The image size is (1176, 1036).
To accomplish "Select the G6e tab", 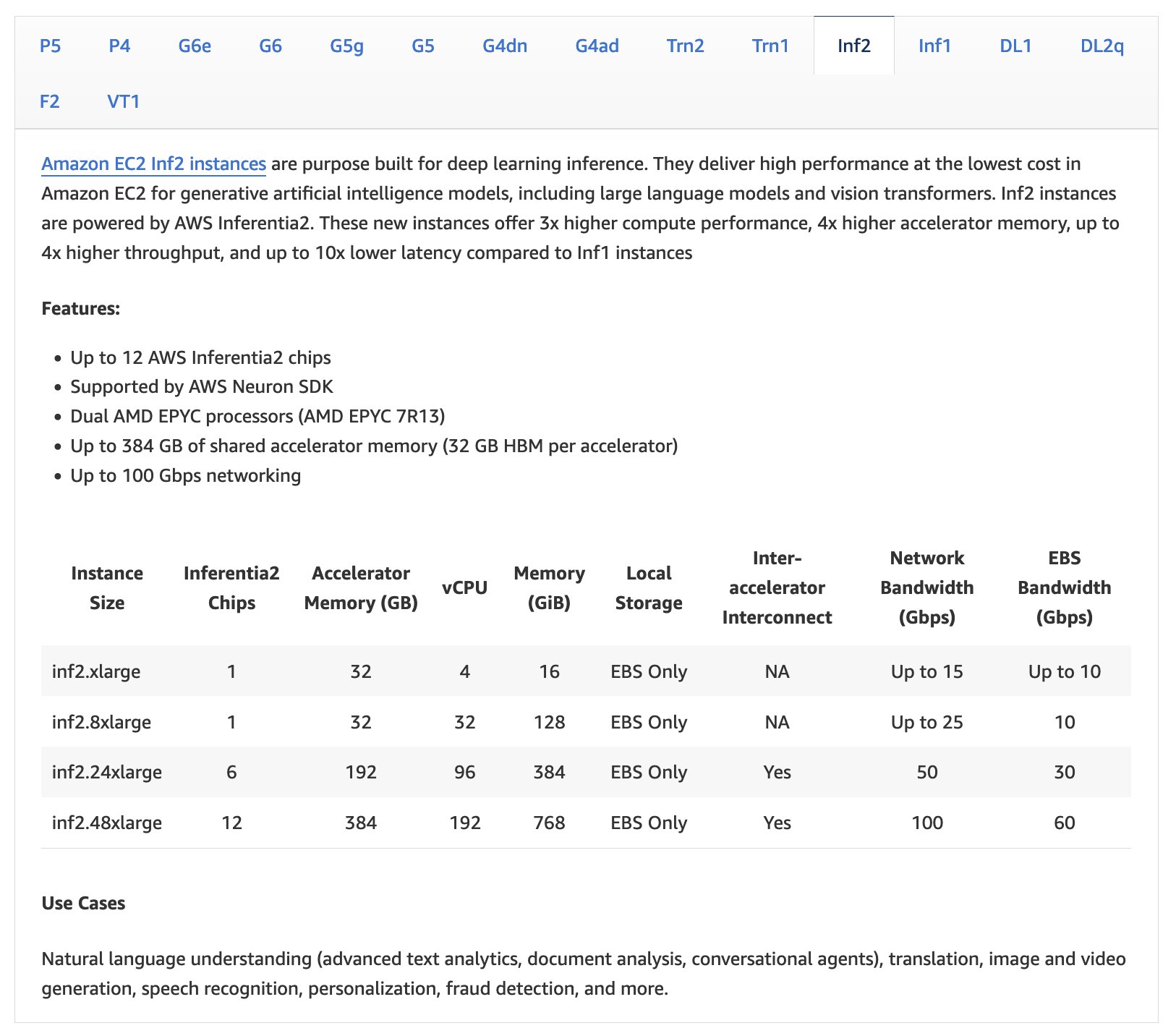I will coord(195,46).
